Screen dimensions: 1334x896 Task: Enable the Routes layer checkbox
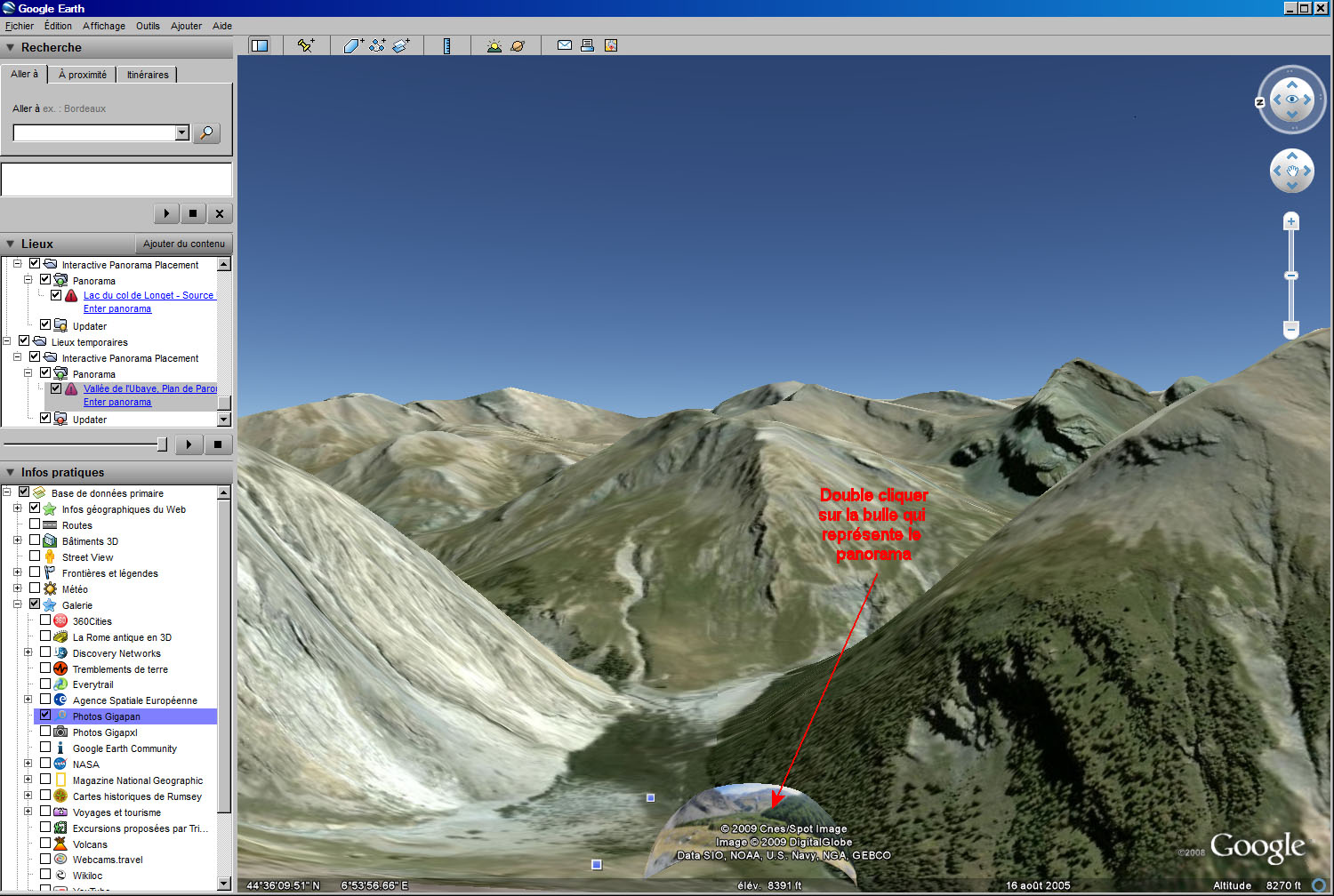[35, 524]
